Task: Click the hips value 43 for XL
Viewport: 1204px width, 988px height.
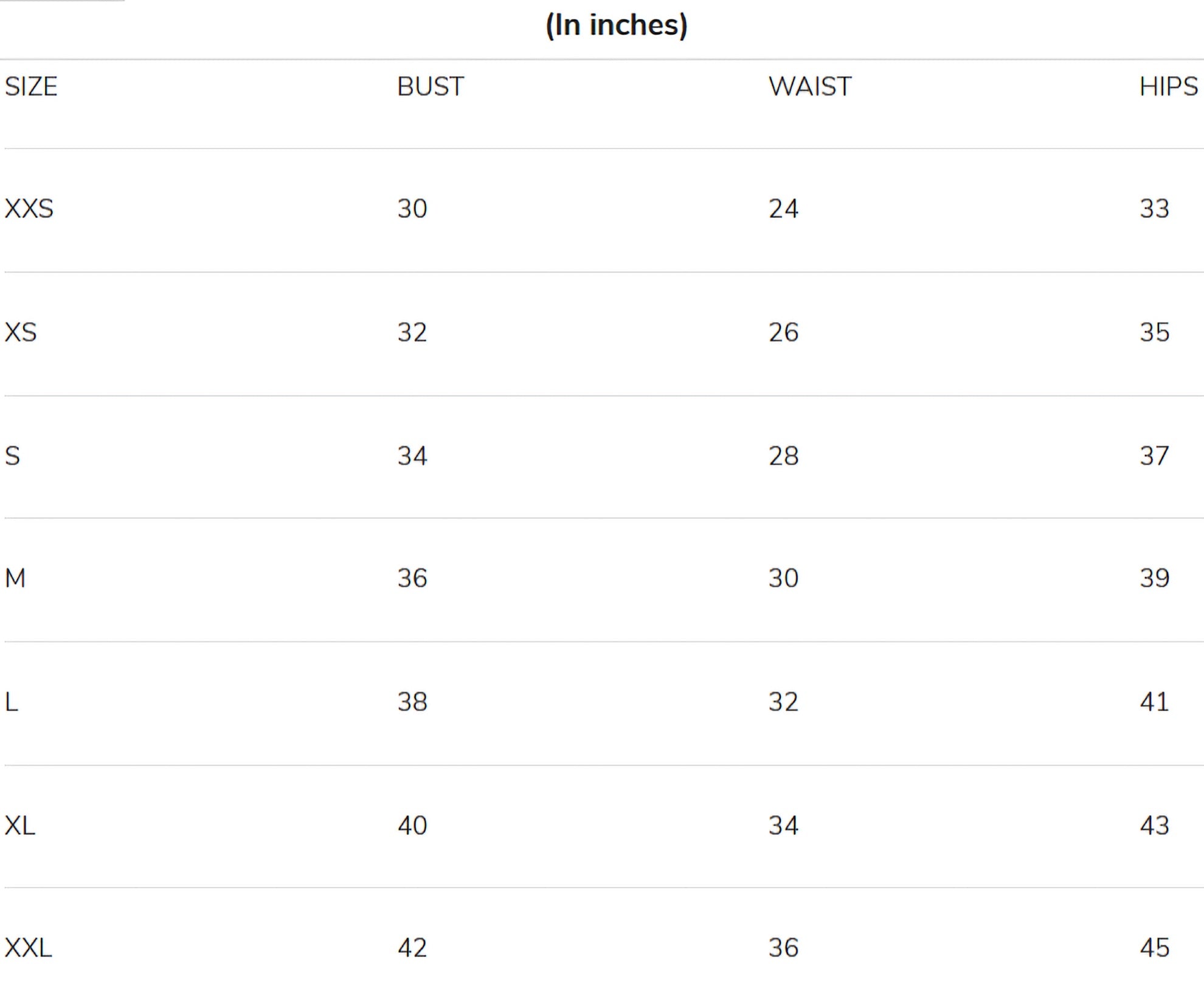Action: (x=1154, y=826)
